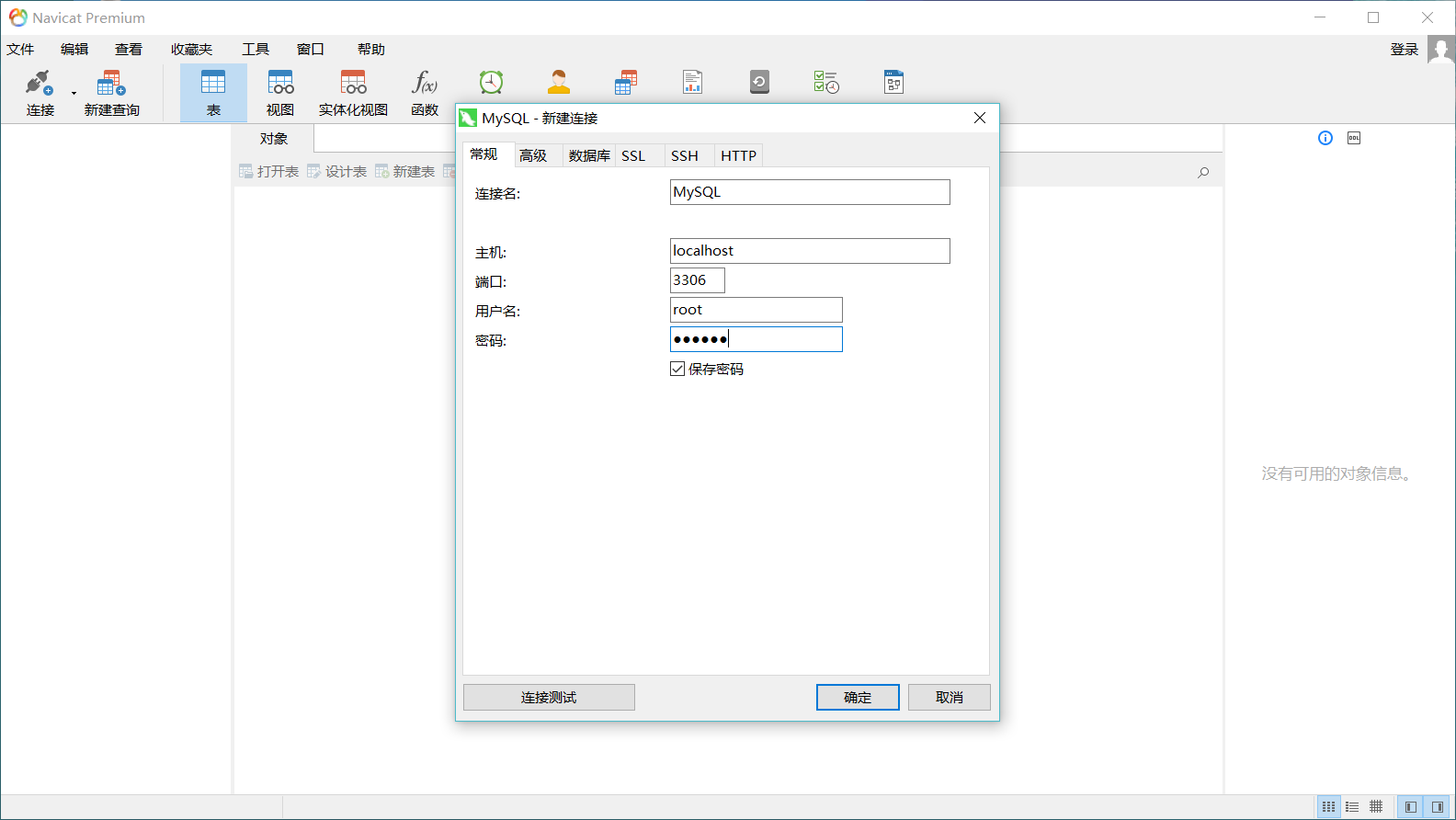Click the username field containing root
Screen dimensions: 1456x820
click(756, 310)
